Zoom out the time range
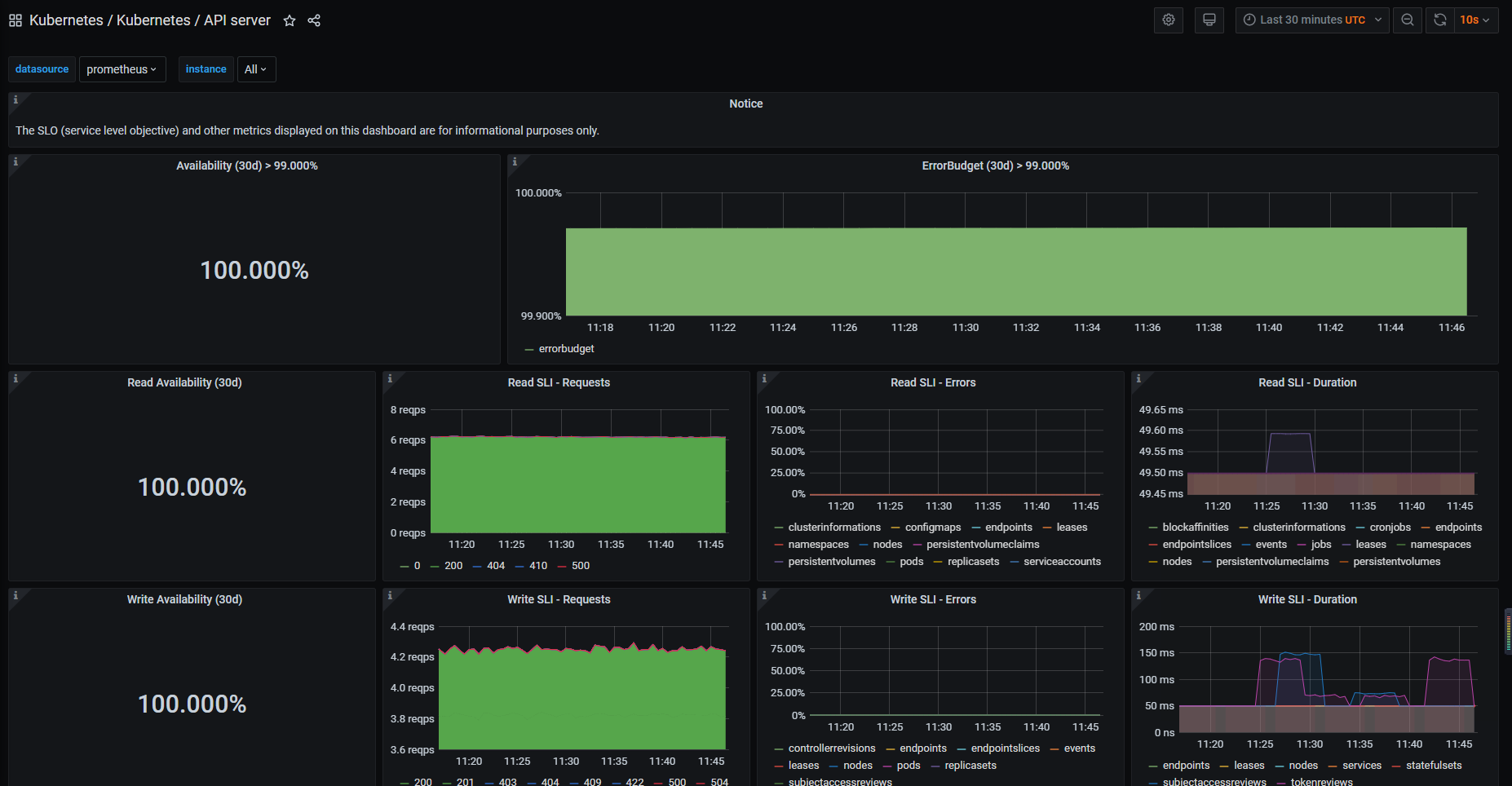 (1408, 20)
